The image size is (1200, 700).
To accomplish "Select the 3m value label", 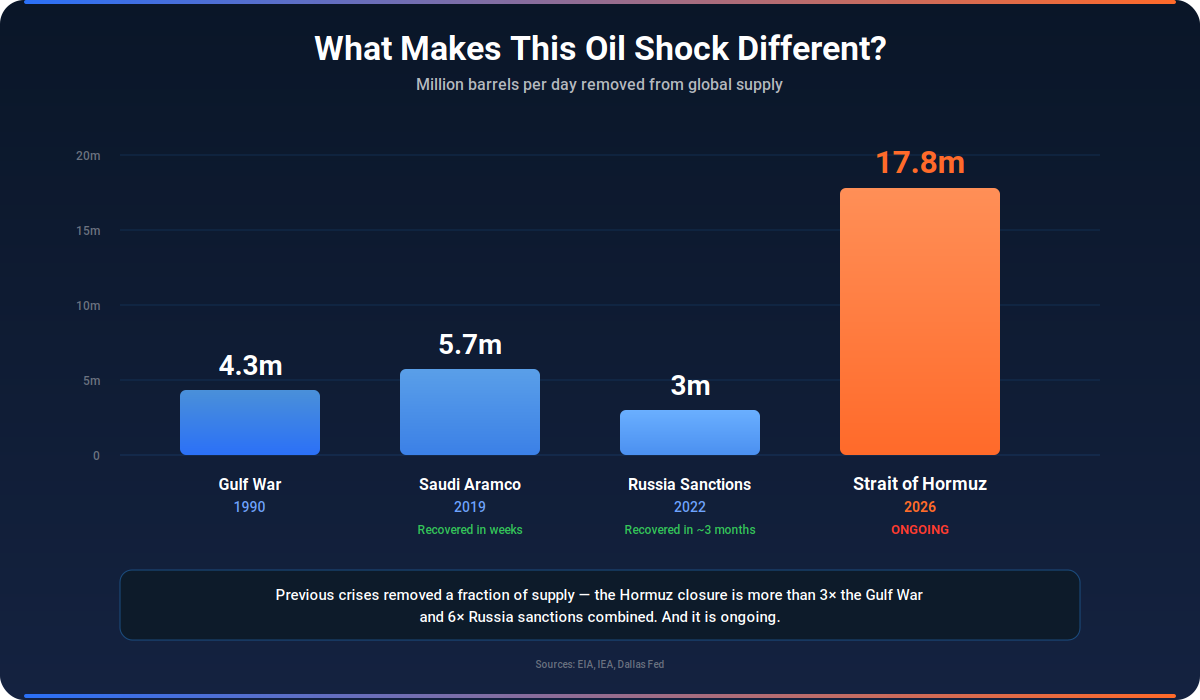I will point(690,385).
